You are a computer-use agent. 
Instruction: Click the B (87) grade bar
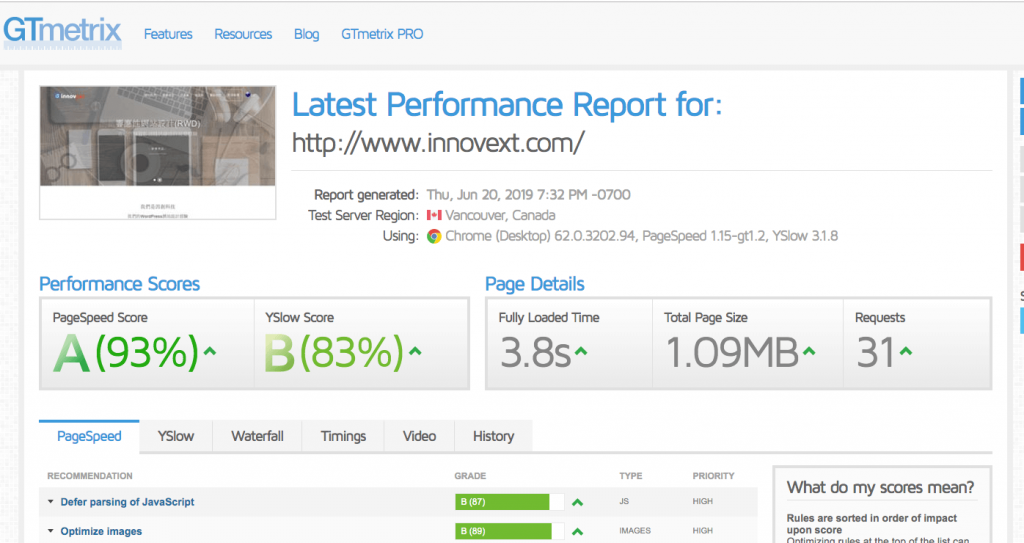[x=502, y=502]
